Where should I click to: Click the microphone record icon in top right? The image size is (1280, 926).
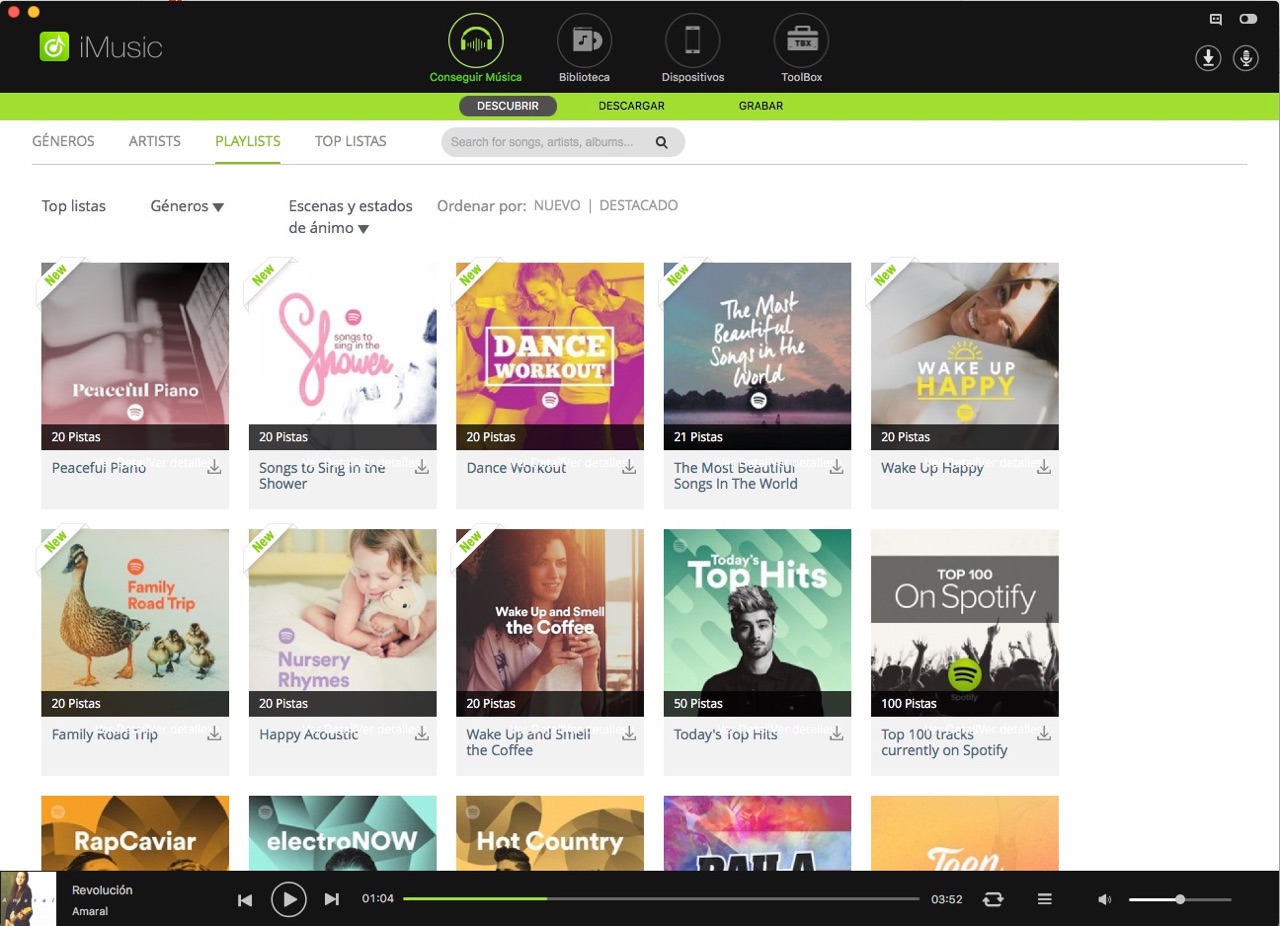tap(1246, 58)
